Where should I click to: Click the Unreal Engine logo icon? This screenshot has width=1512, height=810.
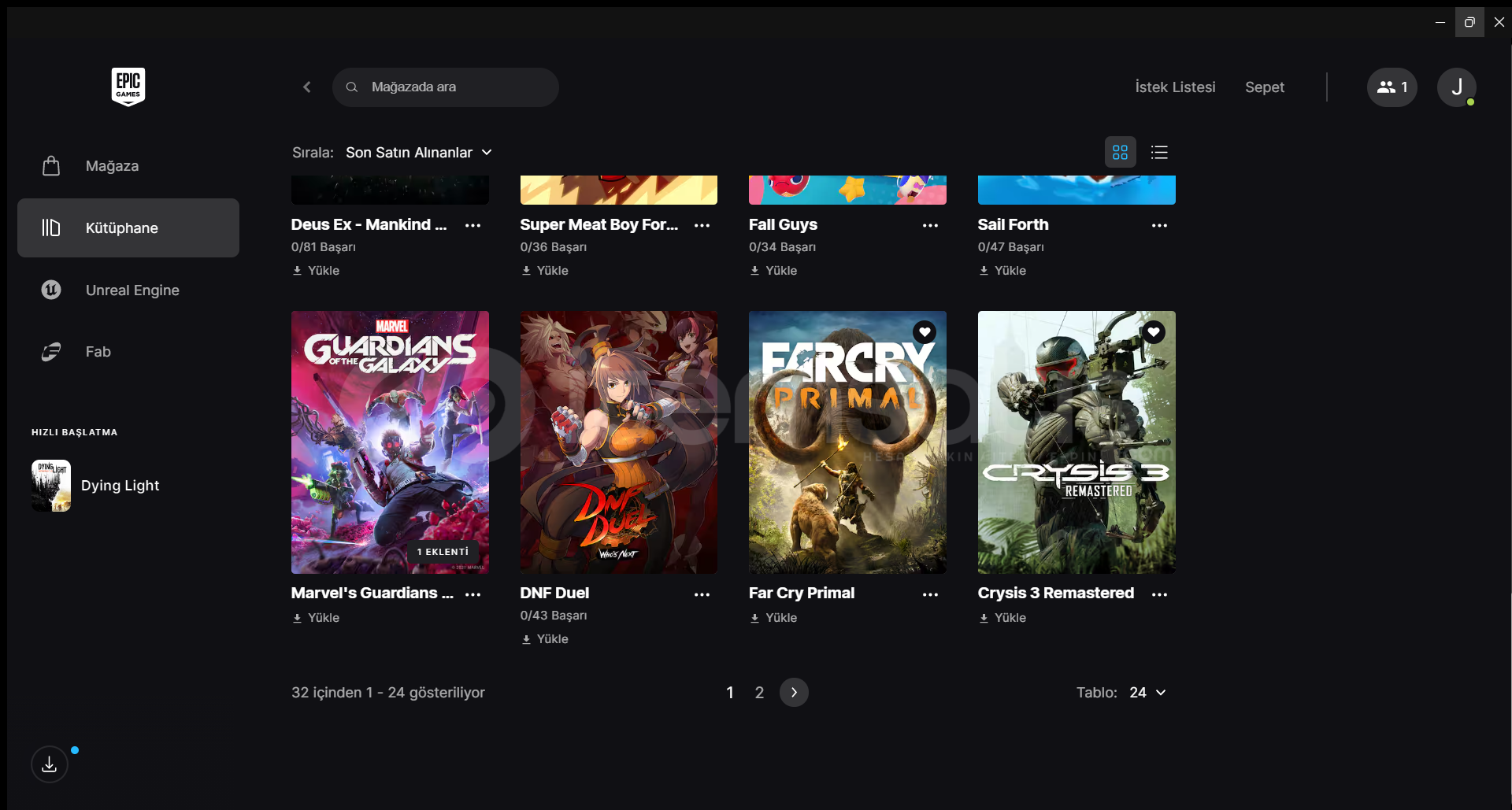click(51, 290)
